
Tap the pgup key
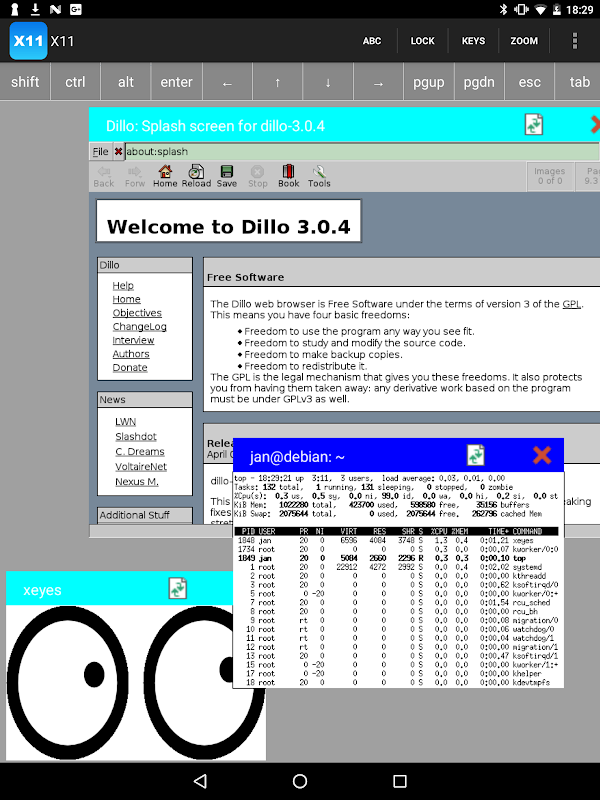click(429, 82)
